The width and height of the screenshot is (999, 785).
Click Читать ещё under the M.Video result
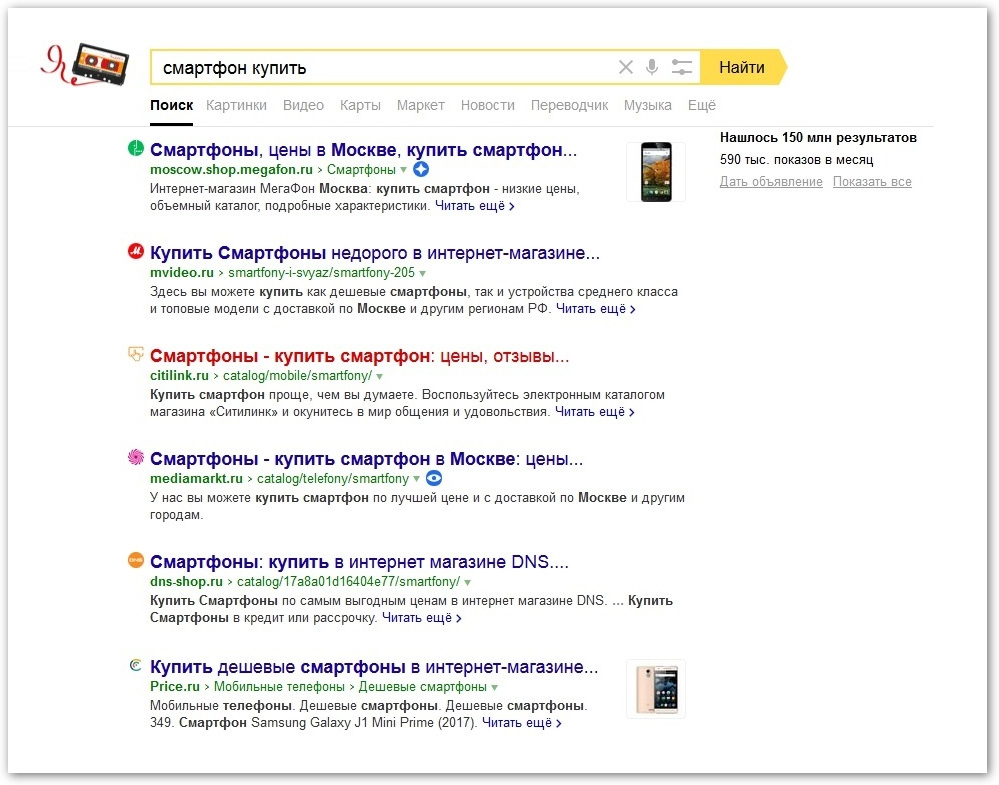596,309
